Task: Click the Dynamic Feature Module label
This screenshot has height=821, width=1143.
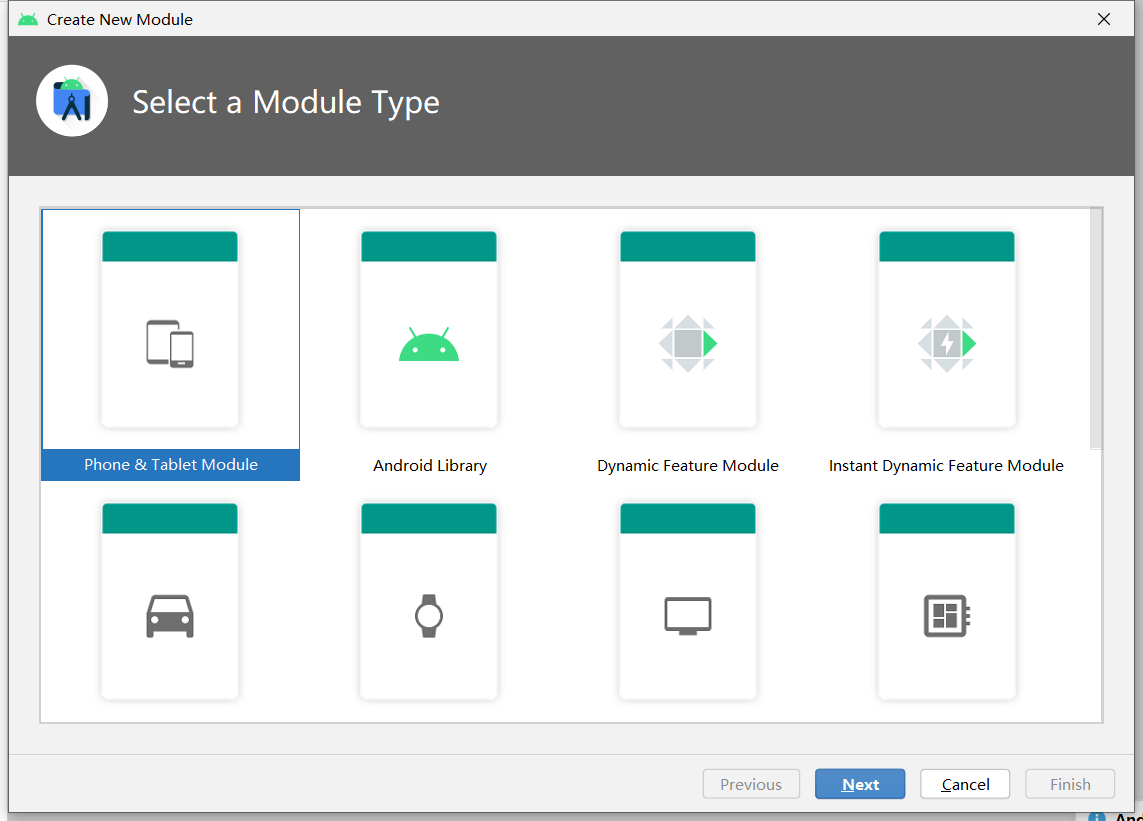Action: tap(687, 465)
